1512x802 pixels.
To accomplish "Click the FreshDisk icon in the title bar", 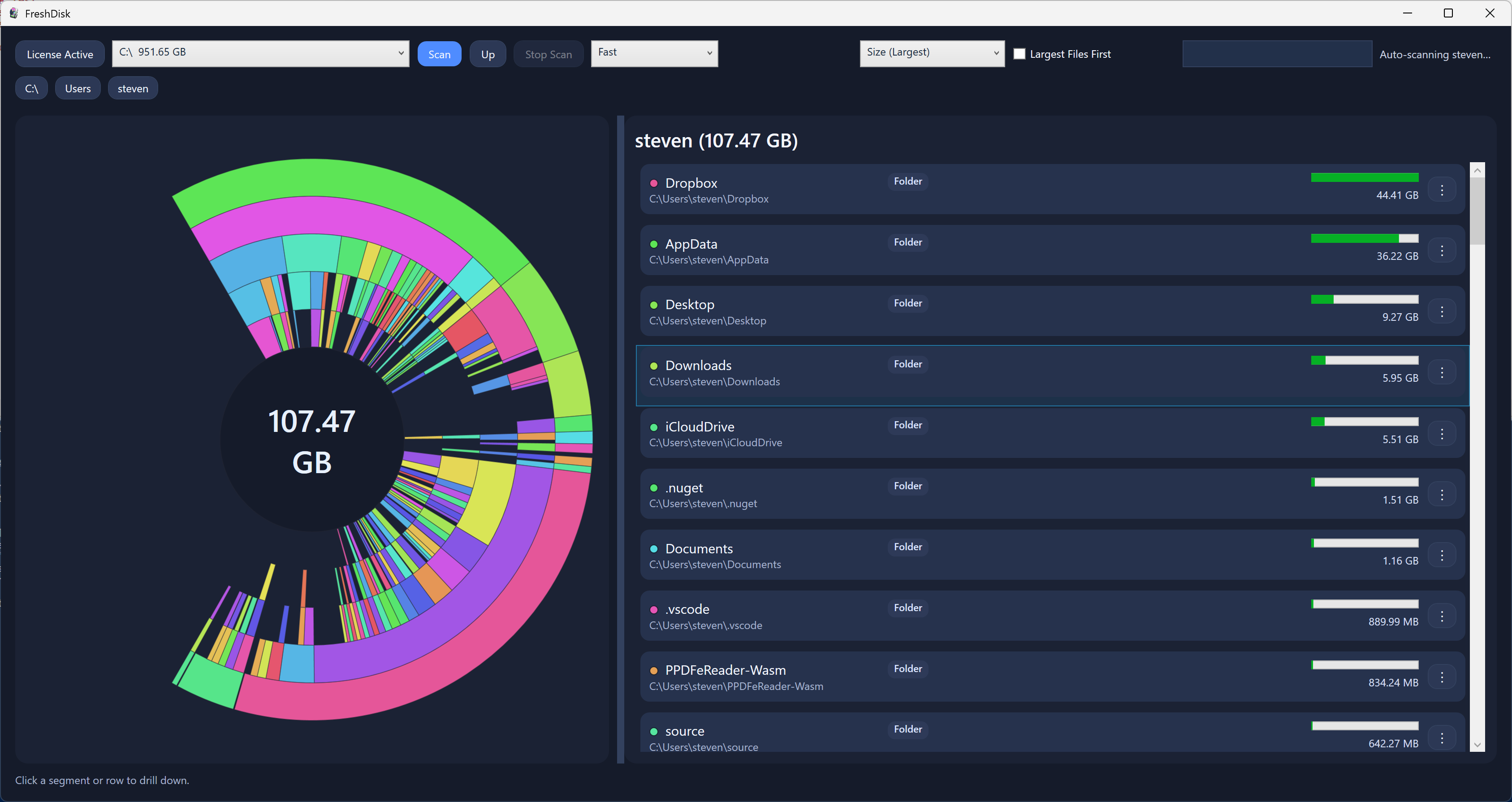I will pos(13,13).
